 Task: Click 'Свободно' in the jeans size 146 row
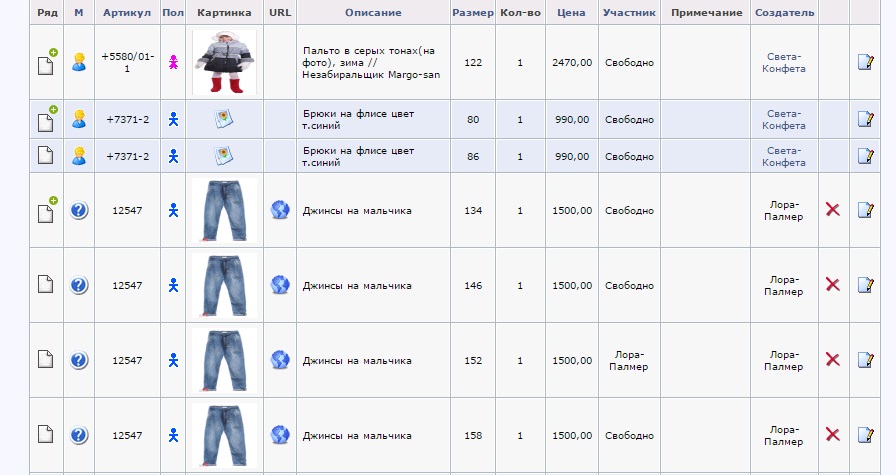(x=629, y=285)
